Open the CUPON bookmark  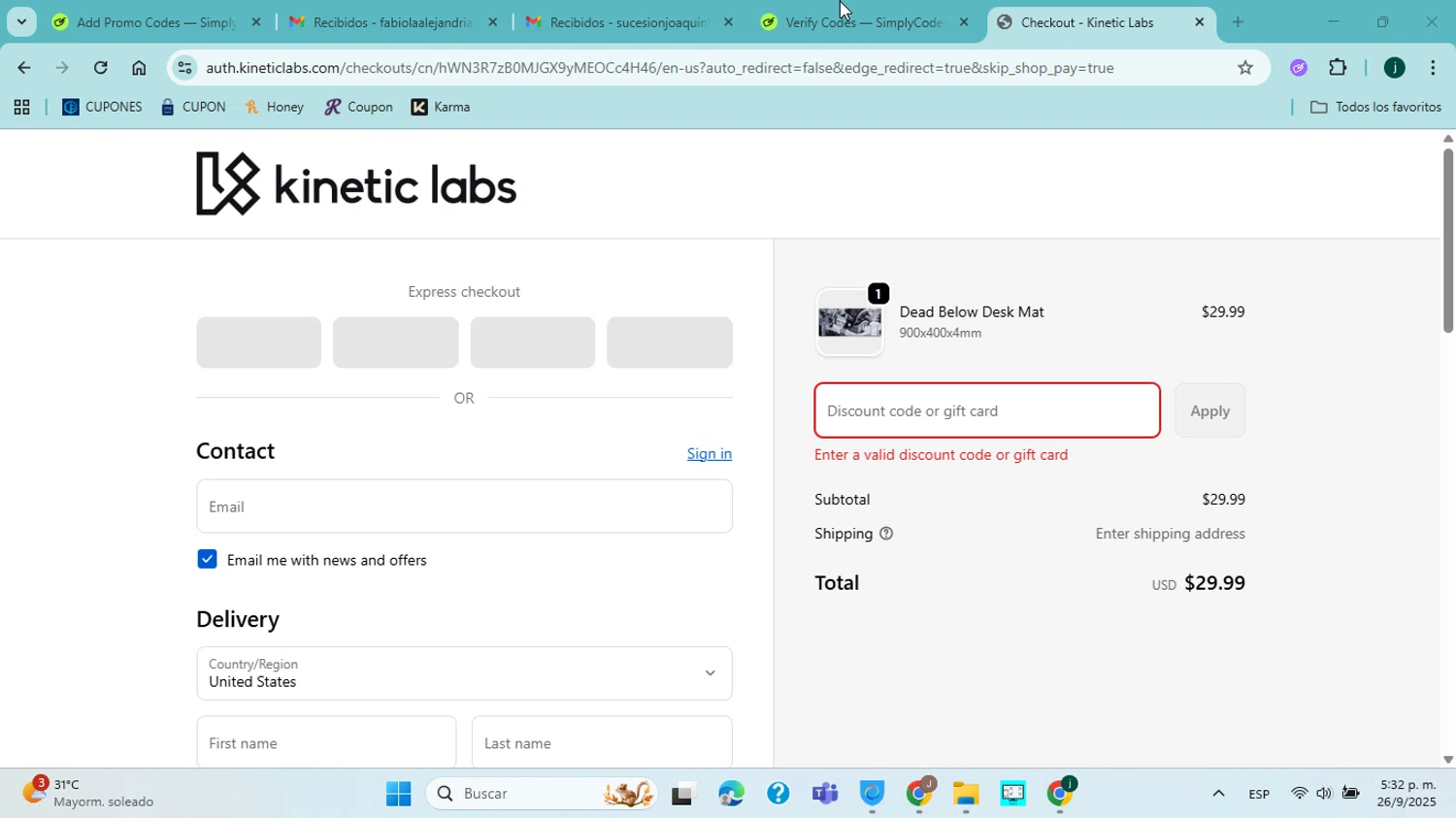point(193,108)
